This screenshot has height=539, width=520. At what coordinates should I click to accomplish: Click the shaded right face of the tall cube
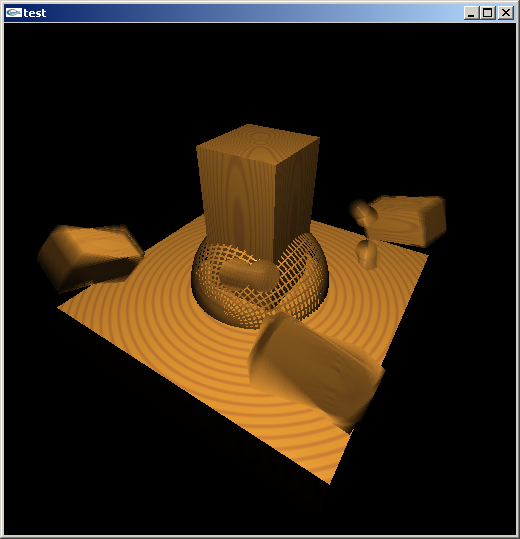pyautogui.click(x=296, y=196)
